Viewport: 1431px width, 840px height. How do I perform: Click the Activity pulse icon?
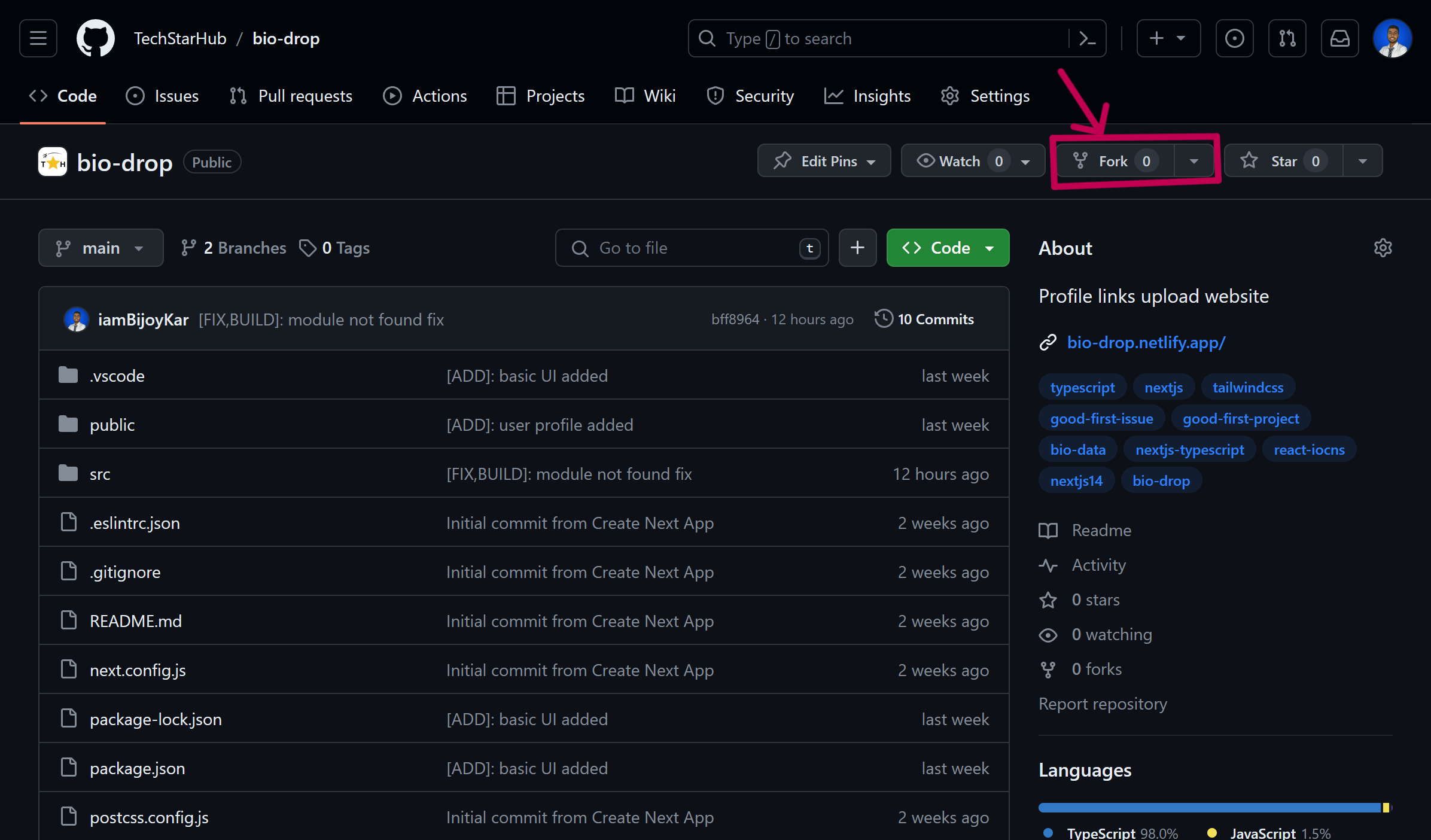point(1048,565)
